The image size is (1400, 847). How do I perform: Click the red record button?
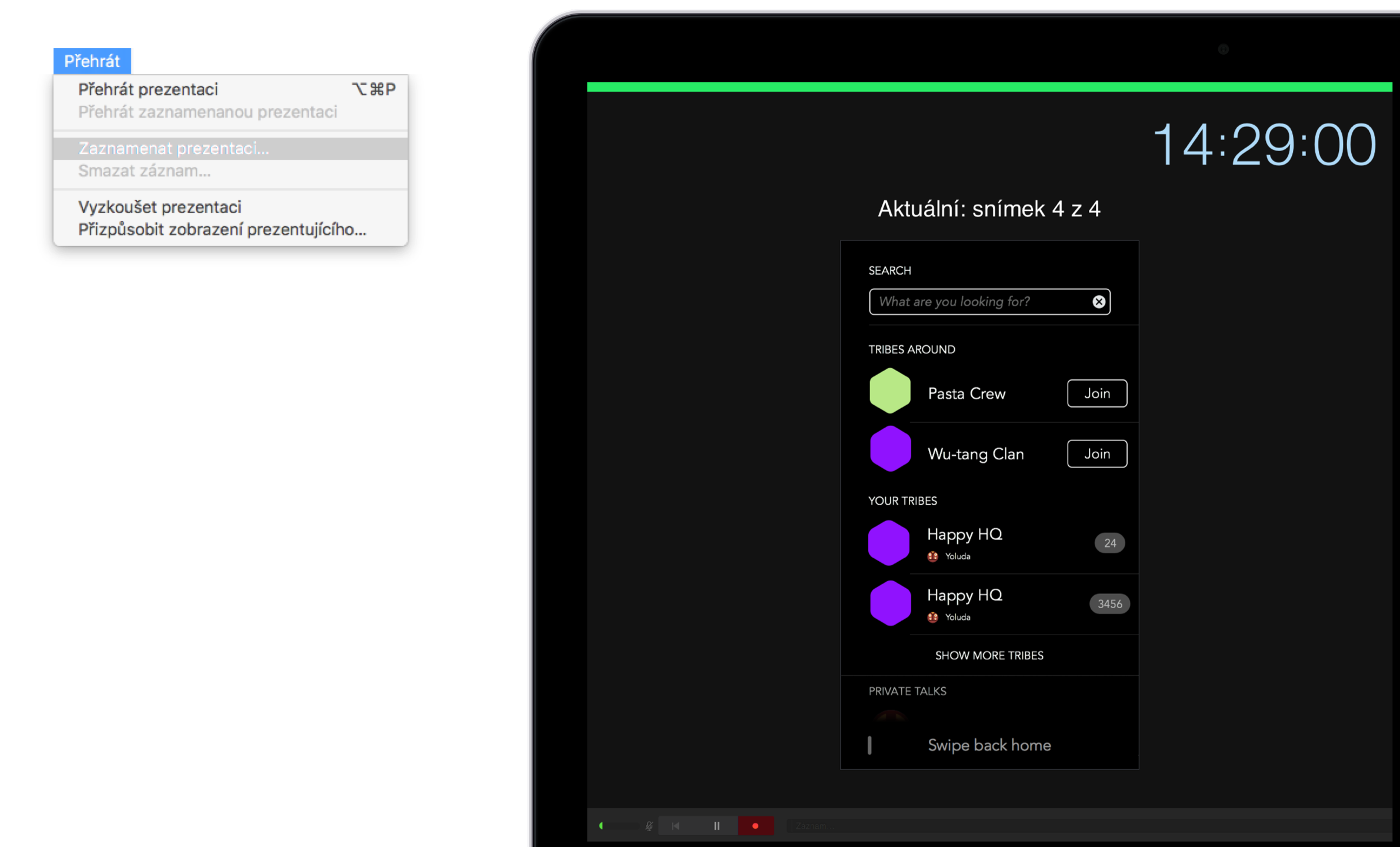click(755, 826)
